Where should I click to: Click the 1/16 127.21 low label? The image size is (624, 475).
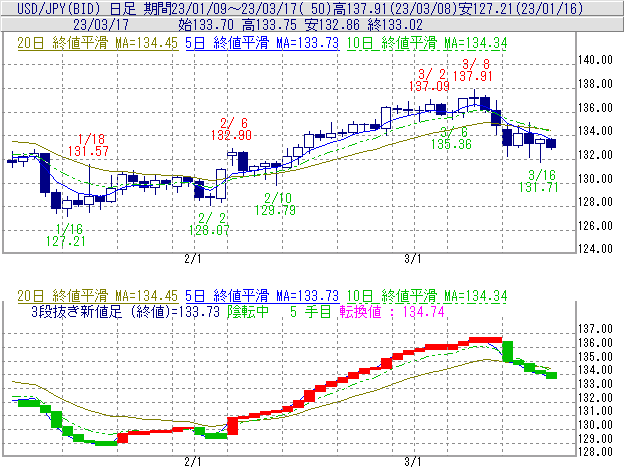pos(66,235)
